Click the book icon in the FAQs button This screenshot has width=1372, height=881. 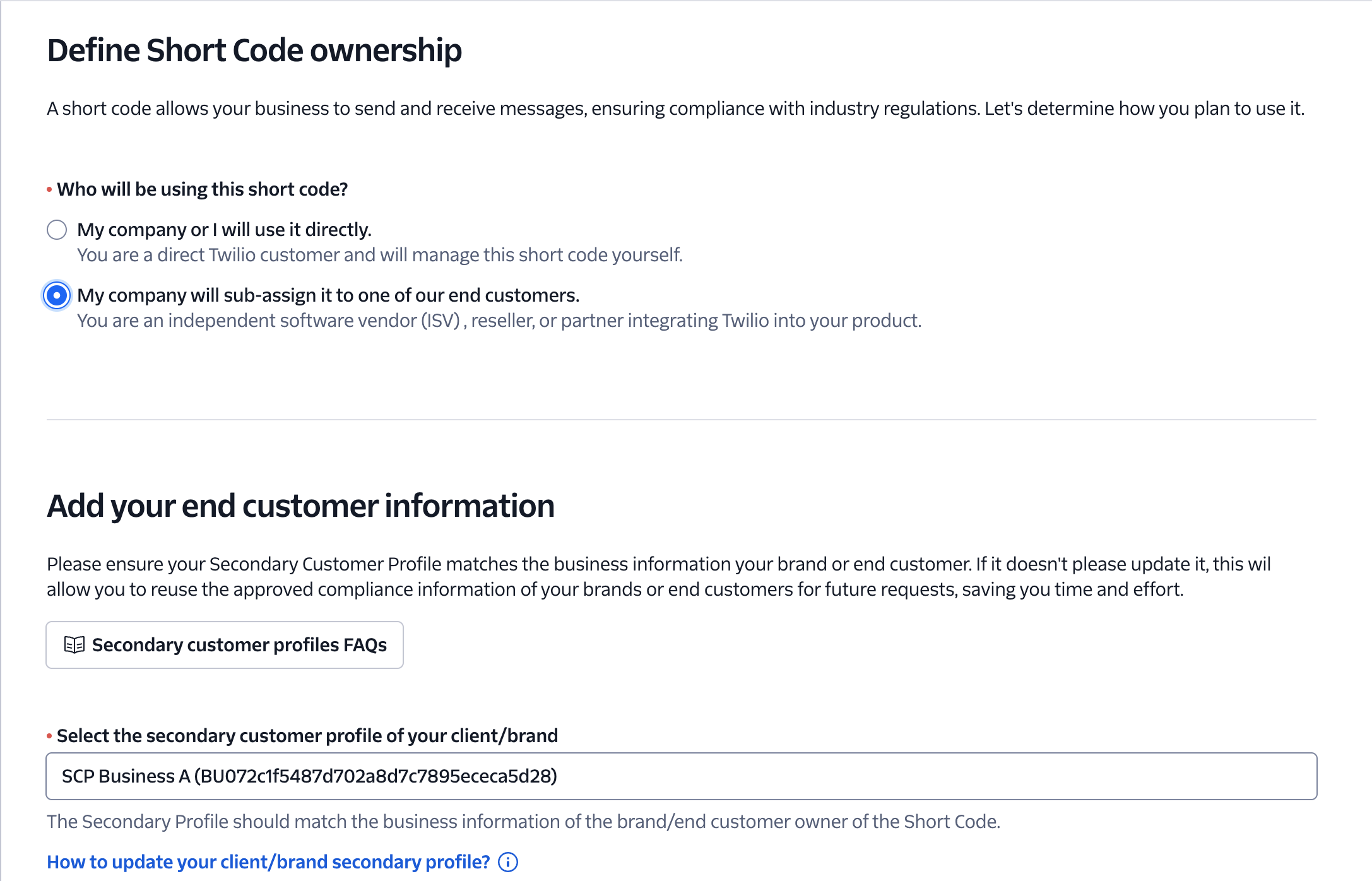click(x=74, y=645)
